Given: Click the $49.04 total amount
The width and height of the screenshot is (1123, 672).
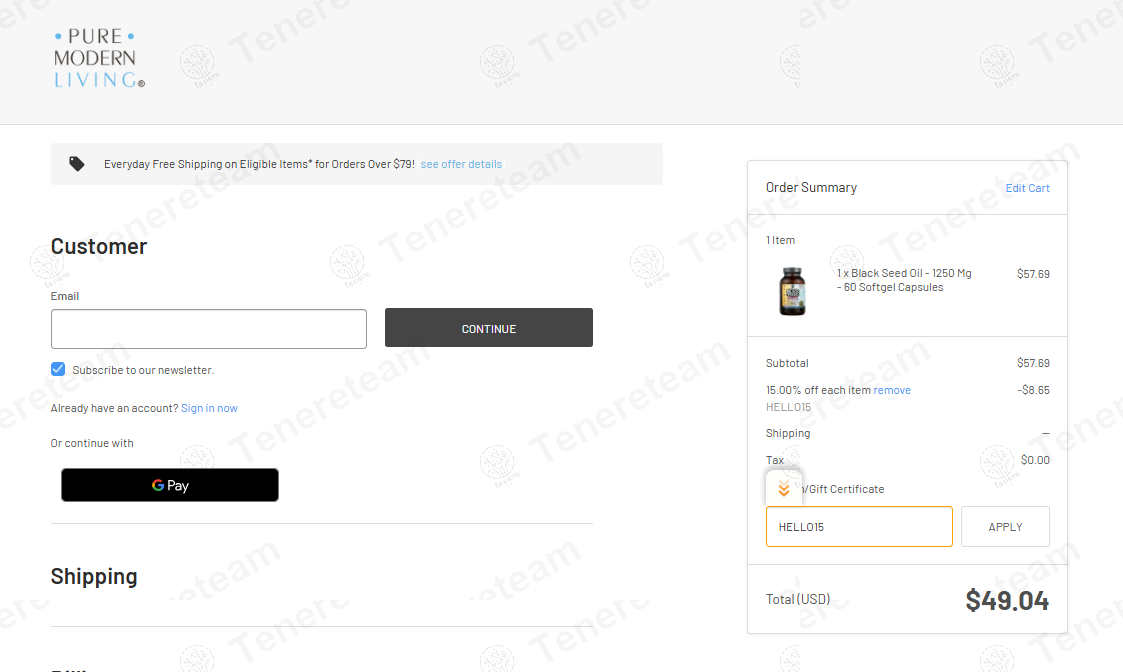Looking at the screenshot, I should [x=1007, y=600].
